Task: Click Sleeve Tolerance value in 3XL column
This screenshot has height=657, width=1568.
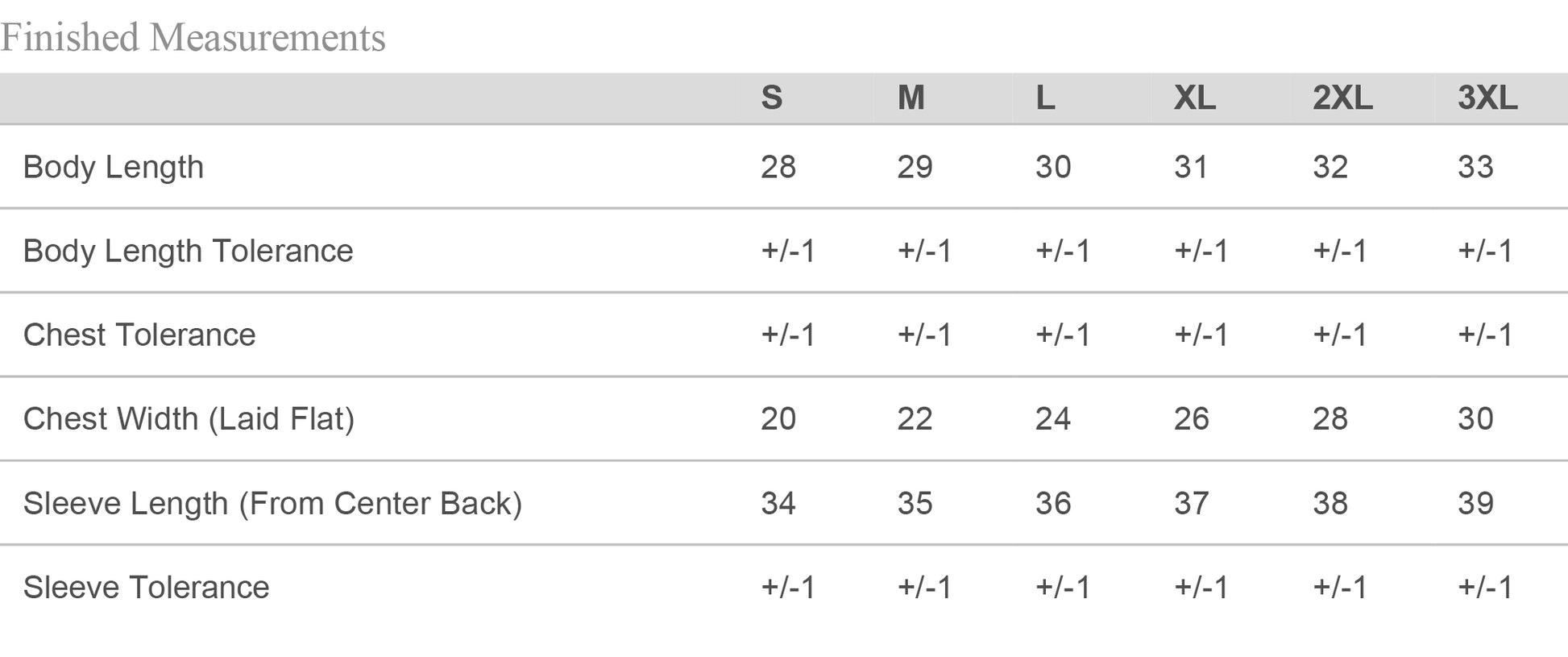Action: coord(1485,587)
